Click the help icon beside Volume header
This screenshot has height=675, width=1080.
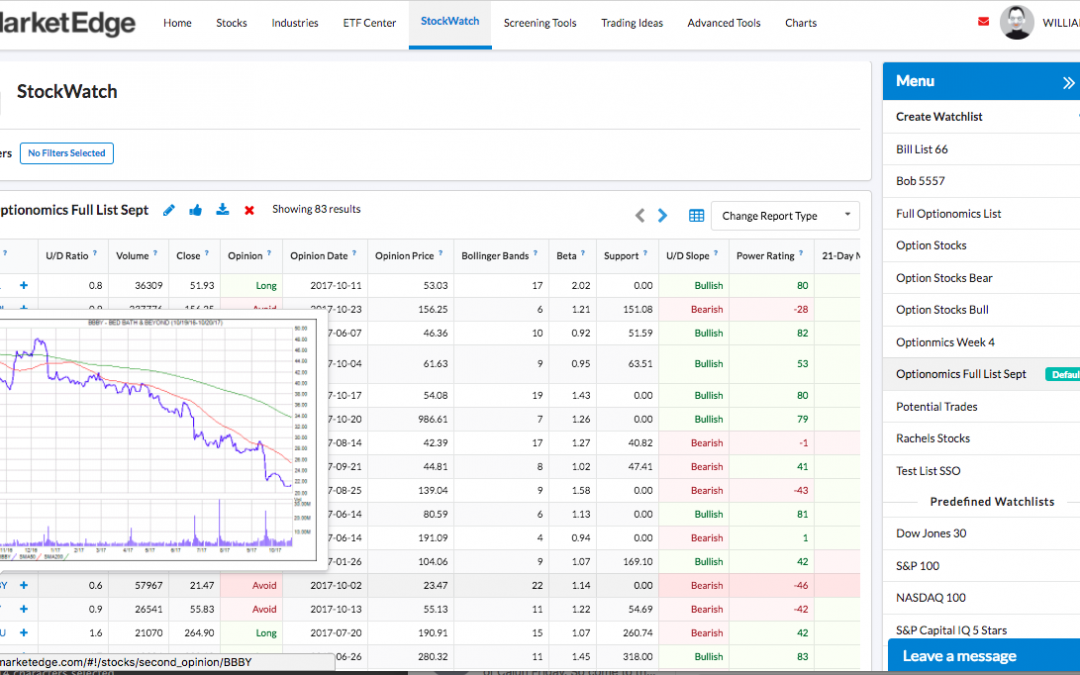(x=155, y=253)
